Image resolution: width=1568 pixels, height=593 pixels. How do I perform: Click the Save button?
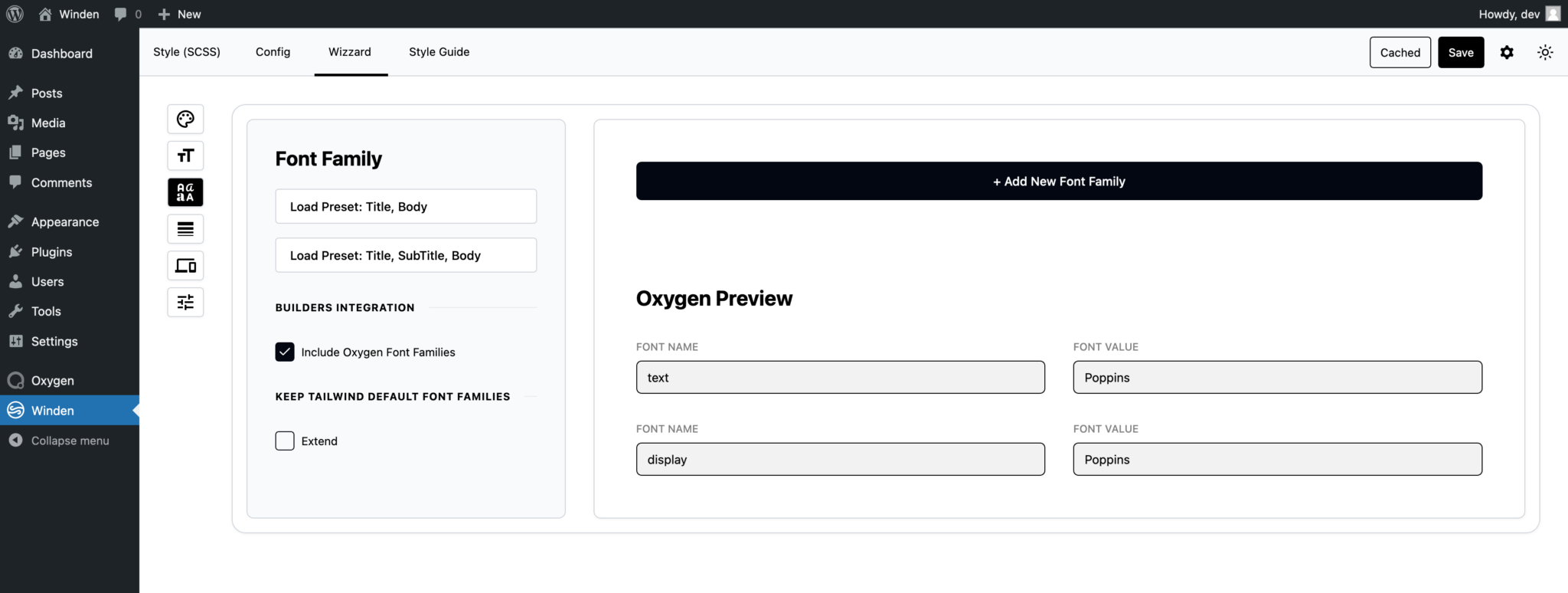point(1461,52)
